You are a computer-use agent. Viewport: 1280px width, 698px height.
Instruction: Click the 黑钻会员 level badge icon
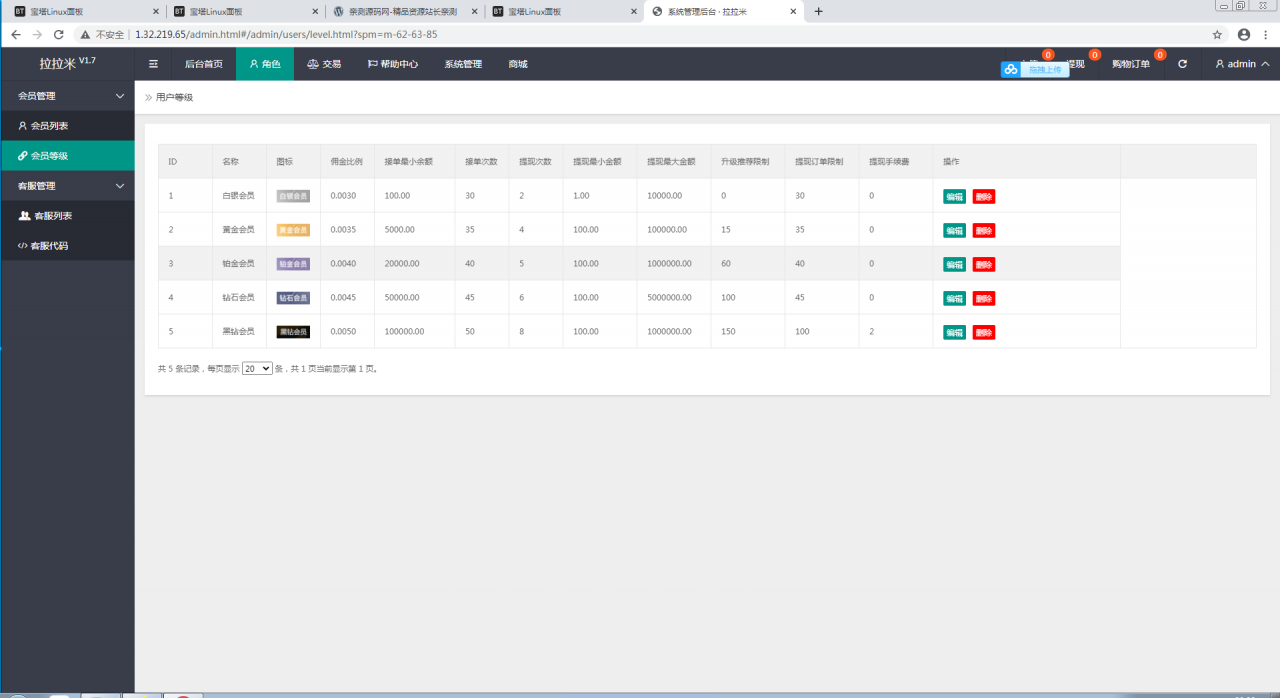click(x=293, y=332)
